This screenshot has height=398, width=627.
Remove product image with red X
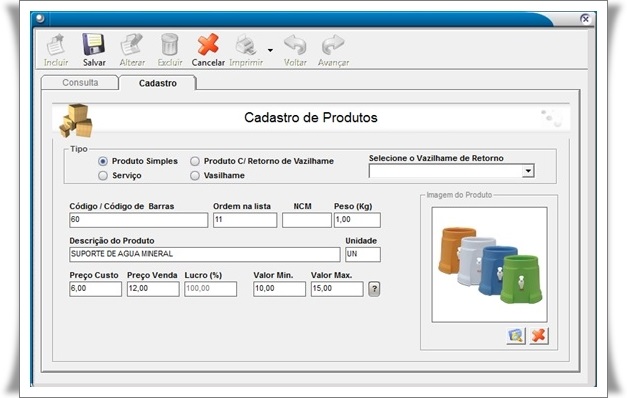539,336
